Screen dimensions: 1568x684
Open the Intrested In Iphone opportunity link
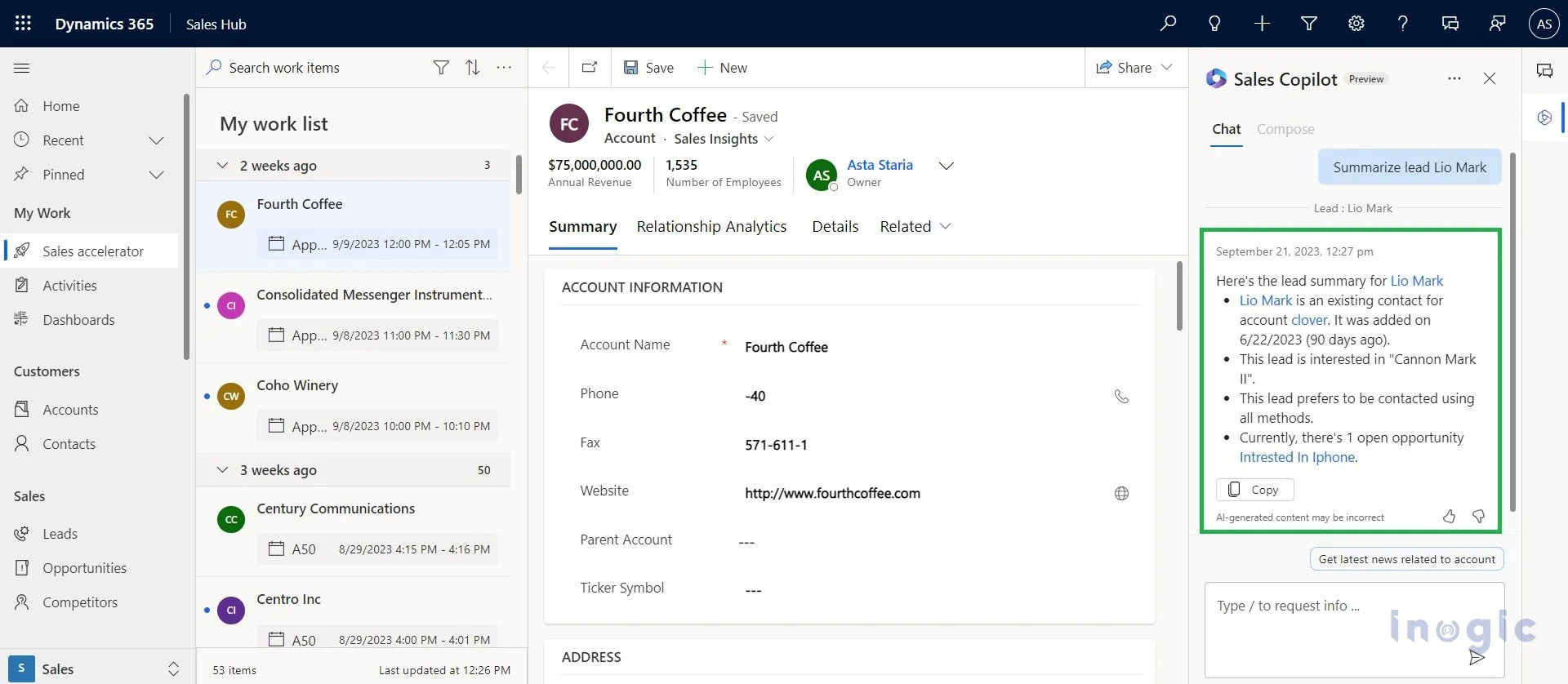(x=1297, y=457)
